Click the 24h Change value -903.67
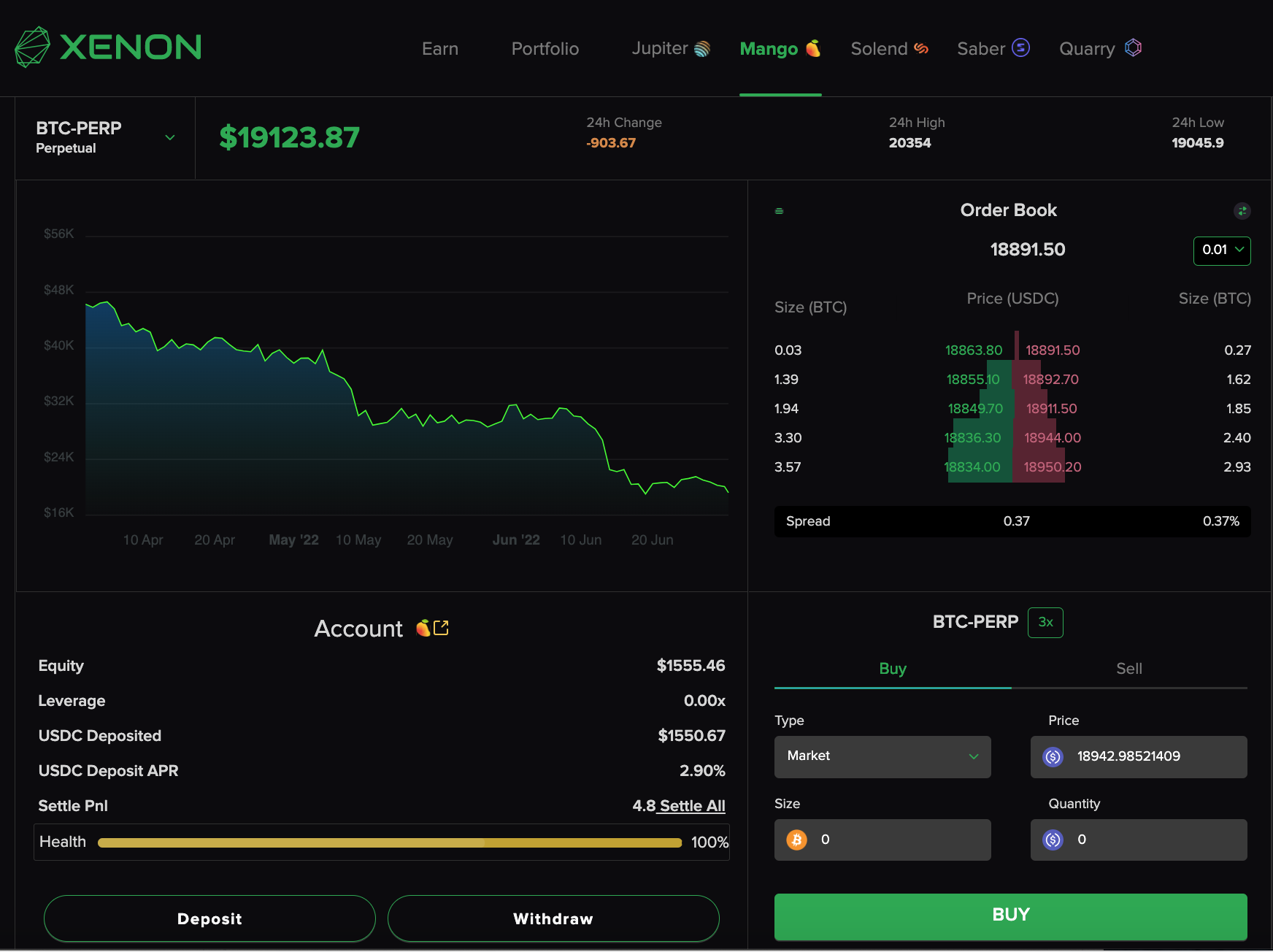 [611, 143]
